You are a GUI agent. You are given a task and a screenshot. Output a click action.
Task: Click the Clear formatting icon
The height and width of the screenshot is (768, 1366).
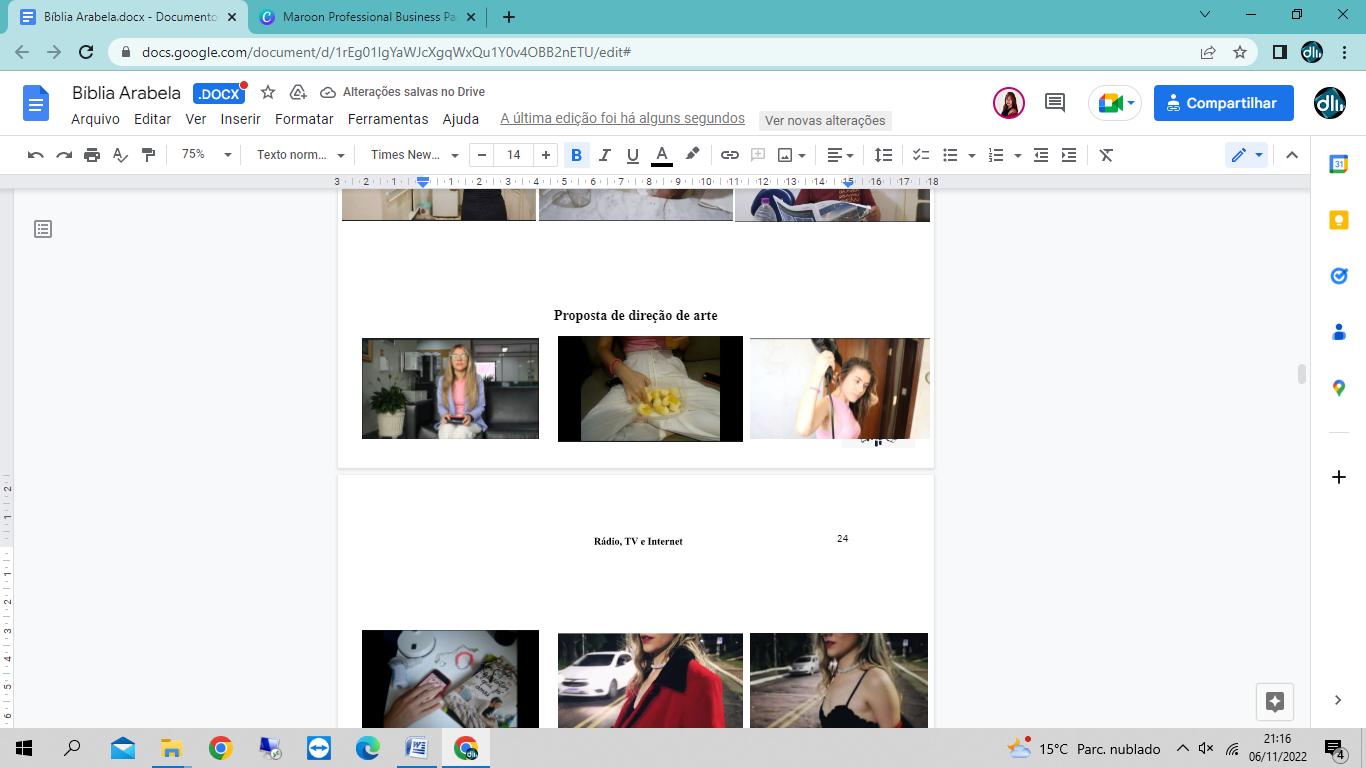click(x=1106, y=155)
